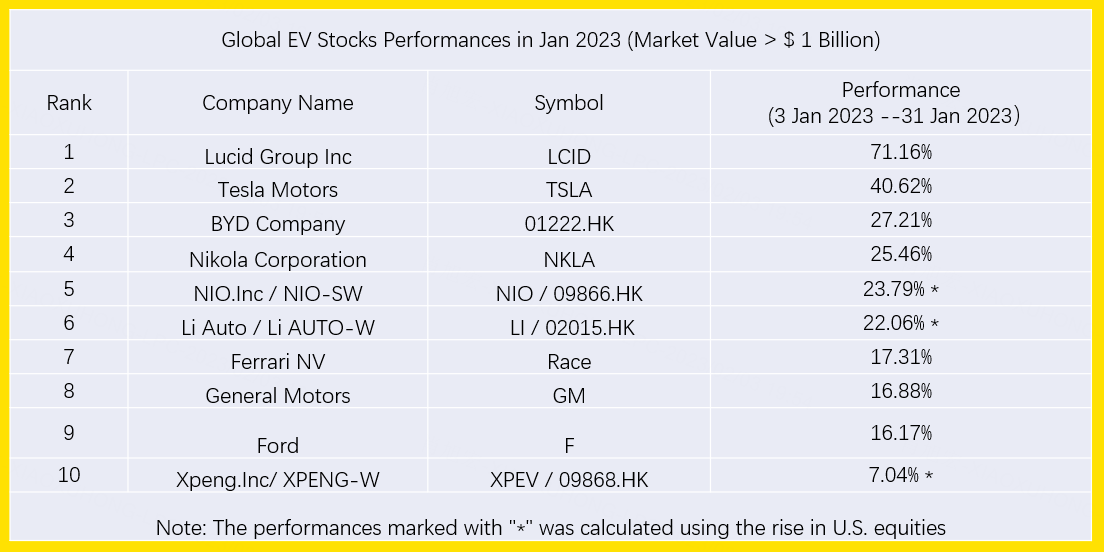Click the 01222.HK symbol cell
The height and width of the screenshot is (552, 1104).
[569, 224]
